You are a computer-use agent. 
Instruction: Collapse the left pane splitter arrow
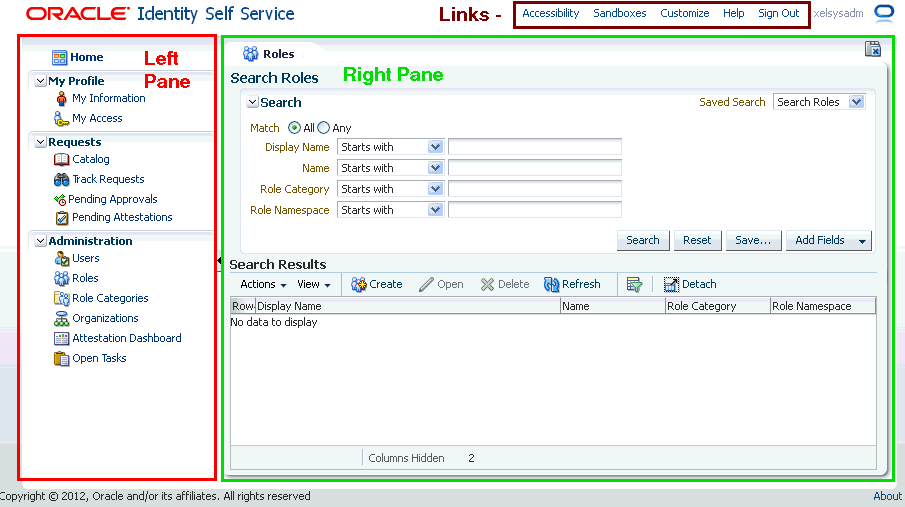tap(219, 261)
